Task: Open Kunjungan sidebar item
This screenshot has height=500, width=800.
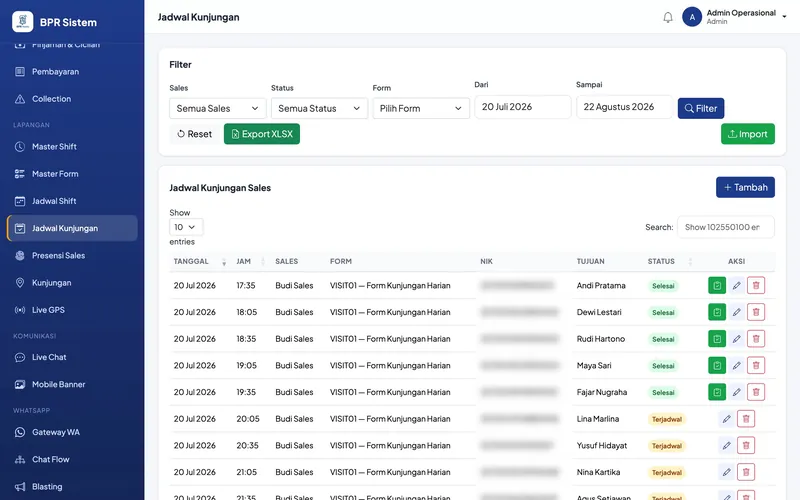Action: point(72,283)
